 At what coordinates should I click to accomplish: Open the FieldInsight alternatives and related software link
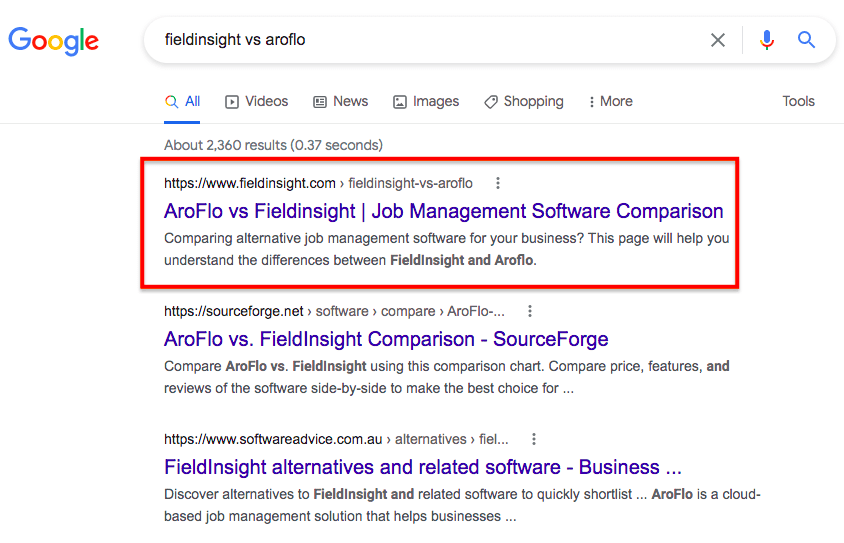423,467
